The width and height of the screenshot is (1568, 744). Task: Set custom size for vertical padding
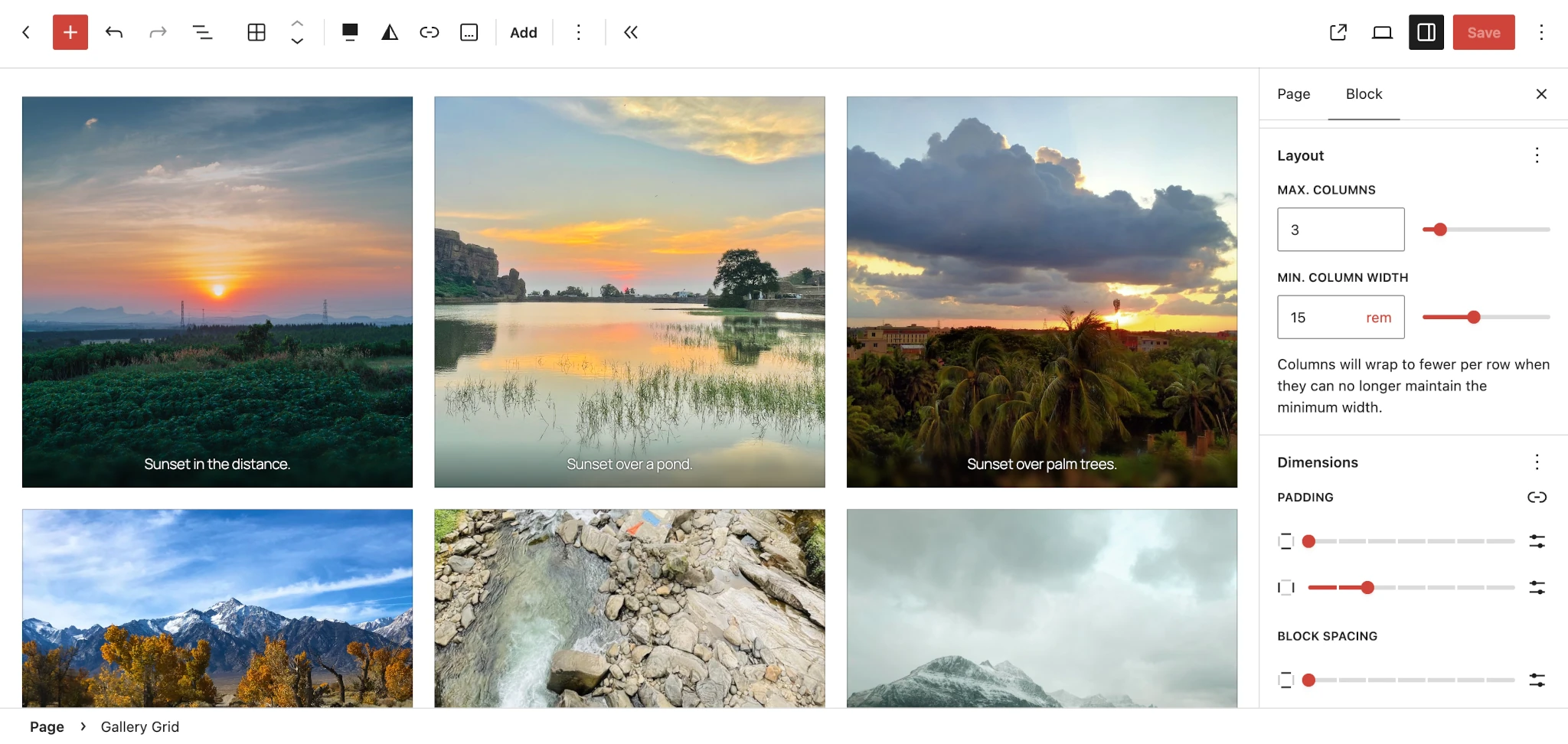pos(1537,541)
